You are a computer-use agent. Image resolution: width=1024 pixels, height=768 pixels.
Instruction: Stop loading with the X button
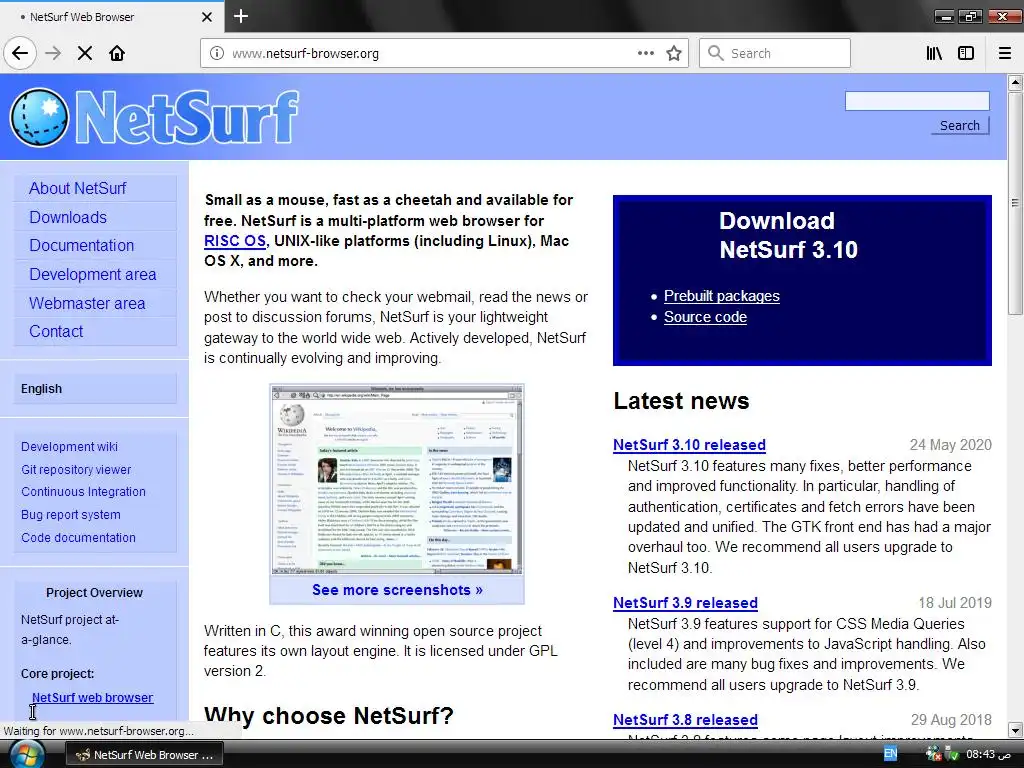click(85, 53)
